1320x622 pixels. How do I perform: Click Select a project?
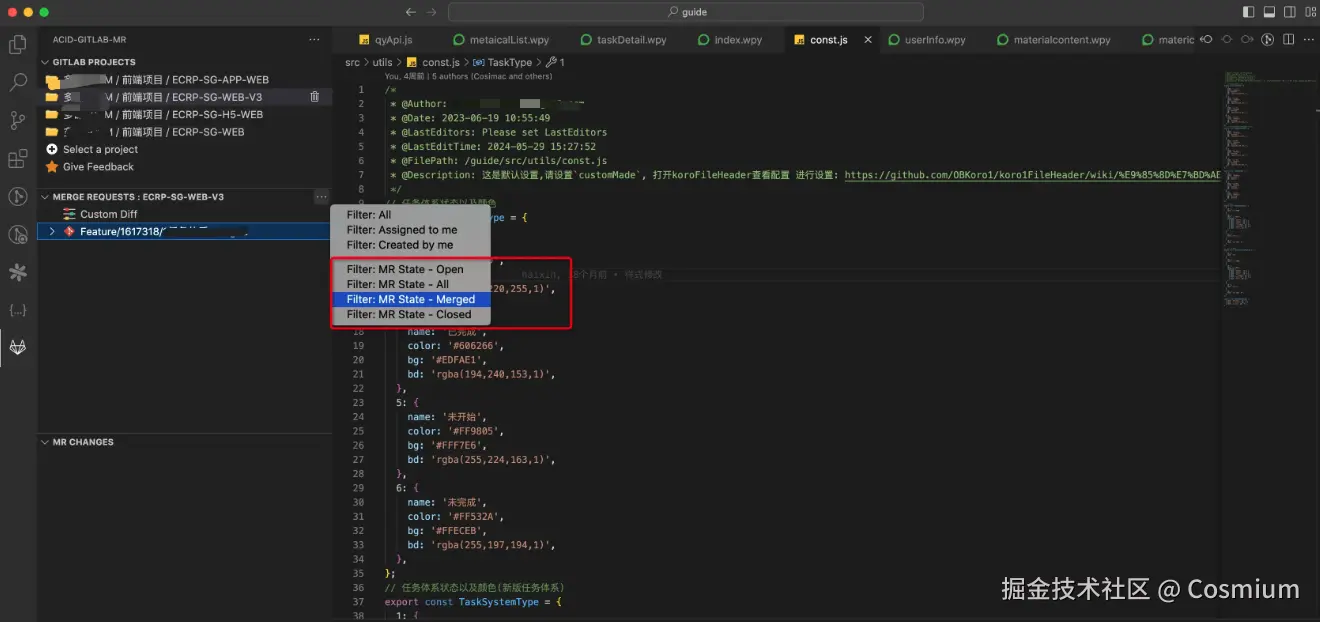coord(100,149)
